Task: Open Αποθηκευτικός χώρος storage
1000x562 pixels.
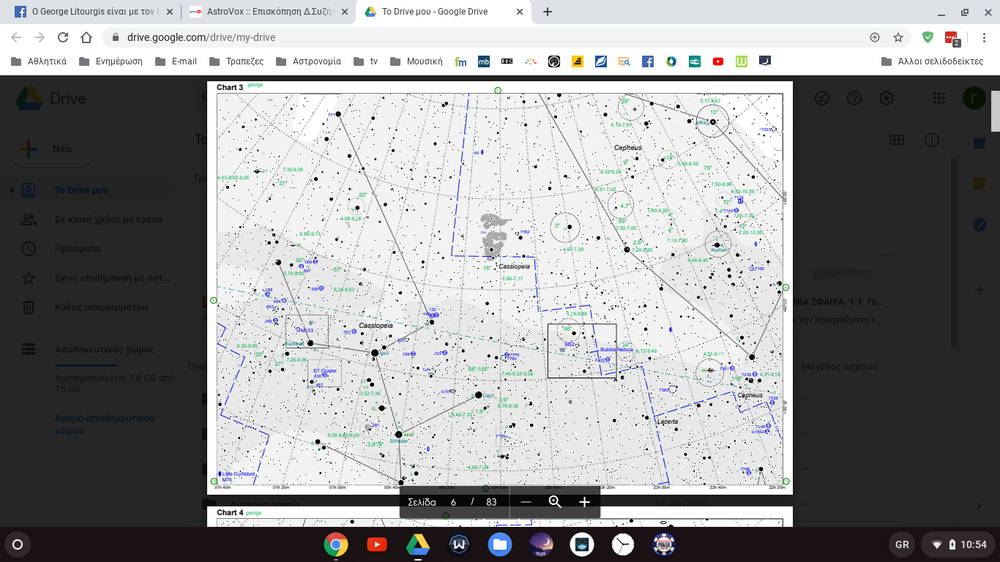Action: [104, 349]
